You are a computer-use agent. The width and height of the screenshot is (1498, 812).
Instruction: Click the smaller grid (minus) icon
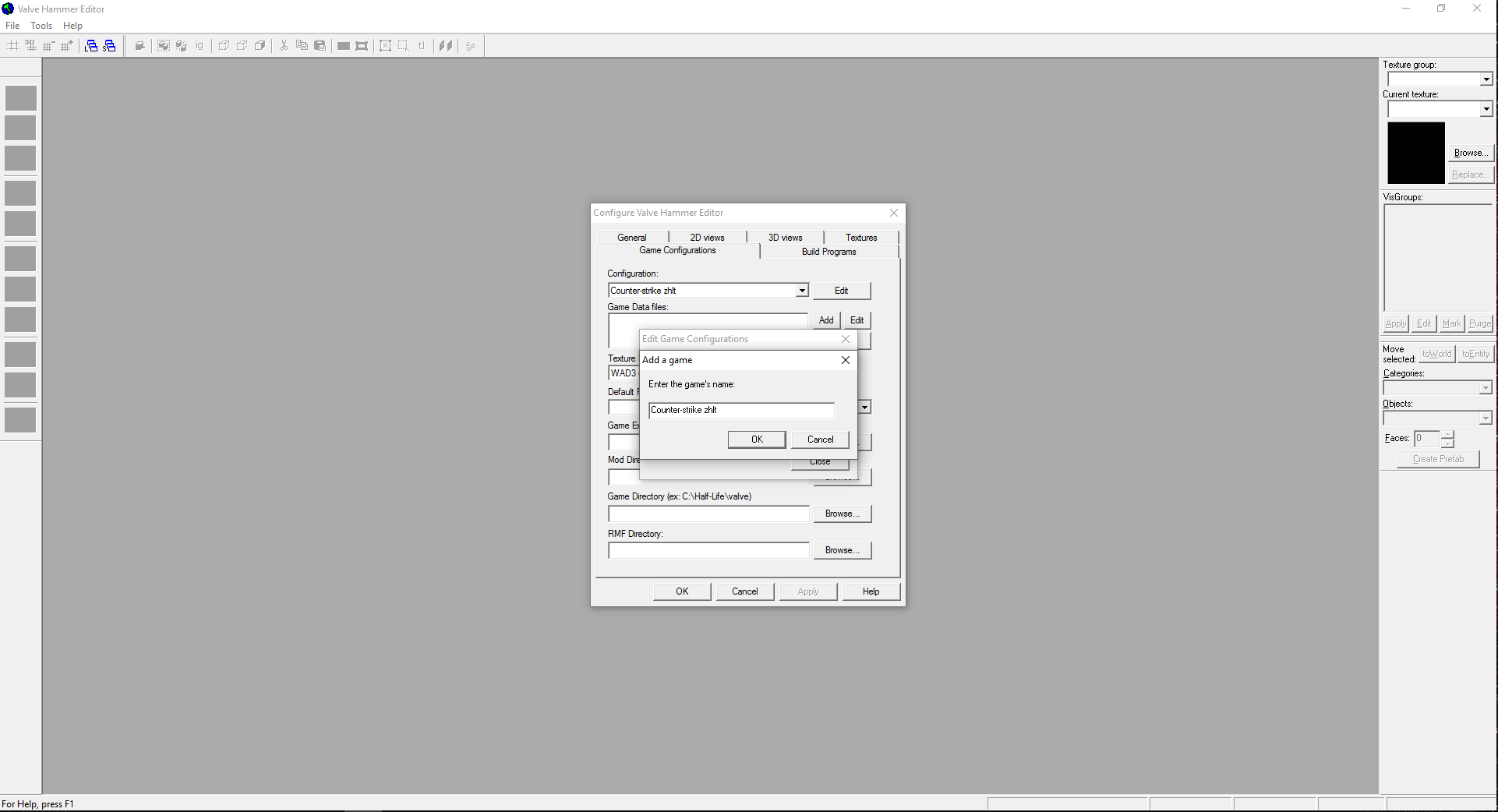point(49,46)
